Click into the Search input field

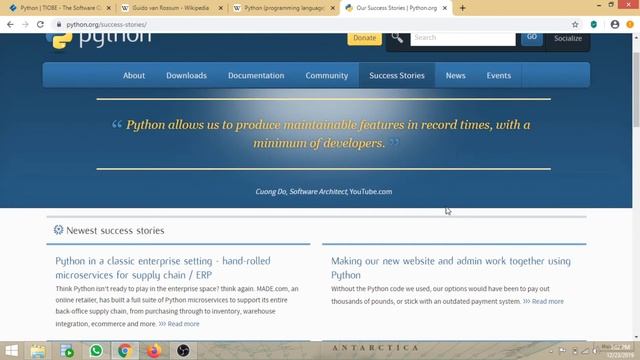click(x=463, y=38)
